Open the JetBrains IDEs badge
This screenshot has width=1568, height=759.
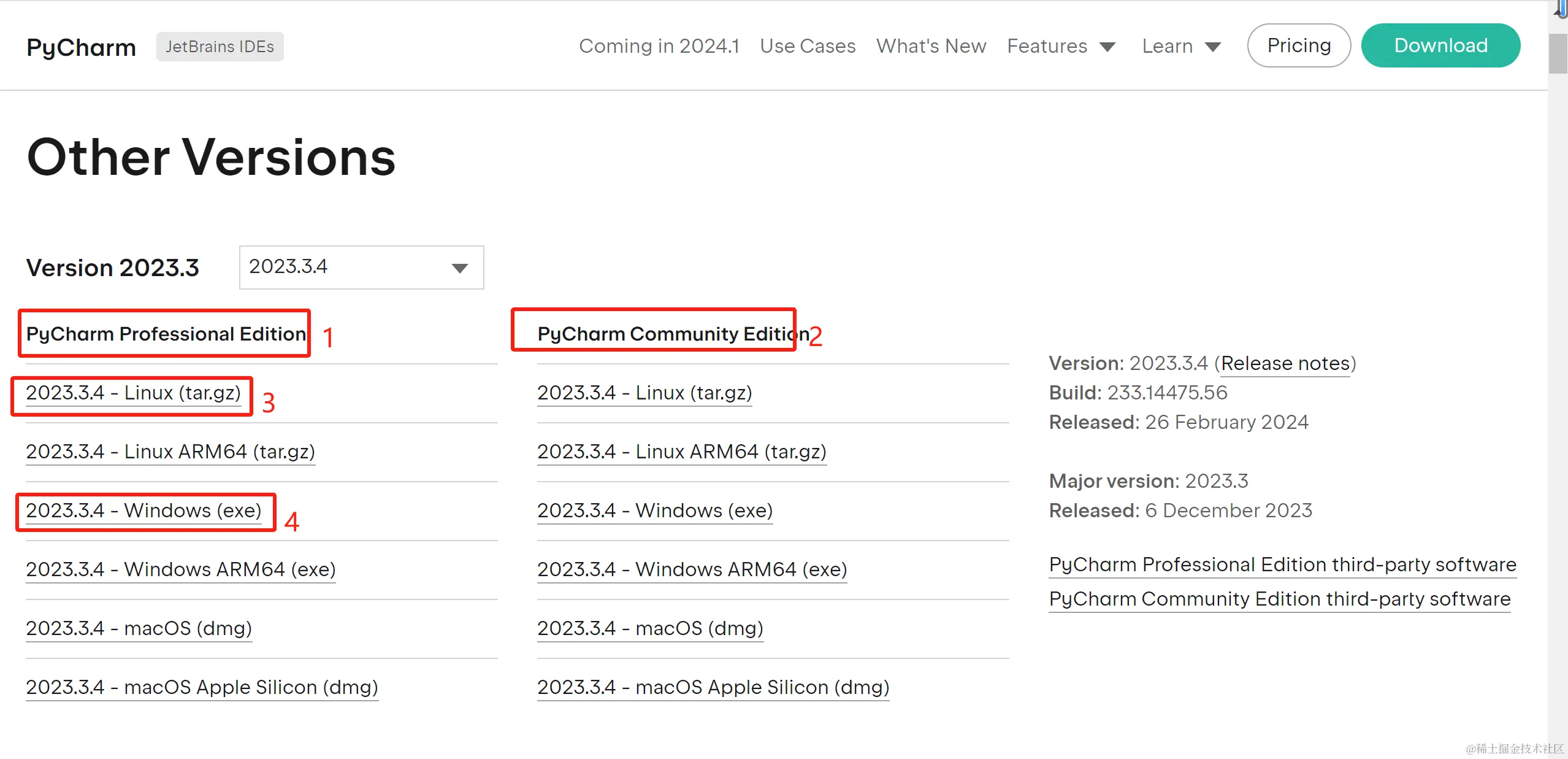coord(220,47)
